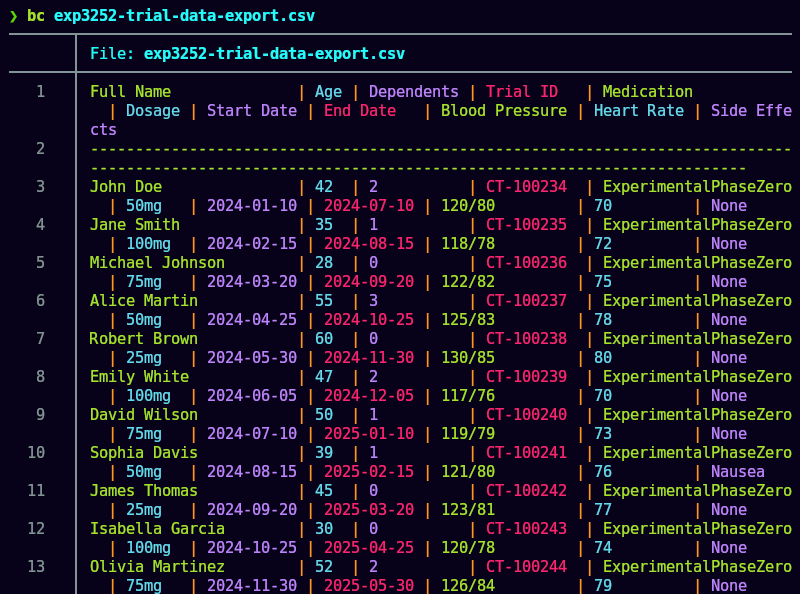
Task: Click David Wilson's trial ID CT-100240
Action: [524, 414]
